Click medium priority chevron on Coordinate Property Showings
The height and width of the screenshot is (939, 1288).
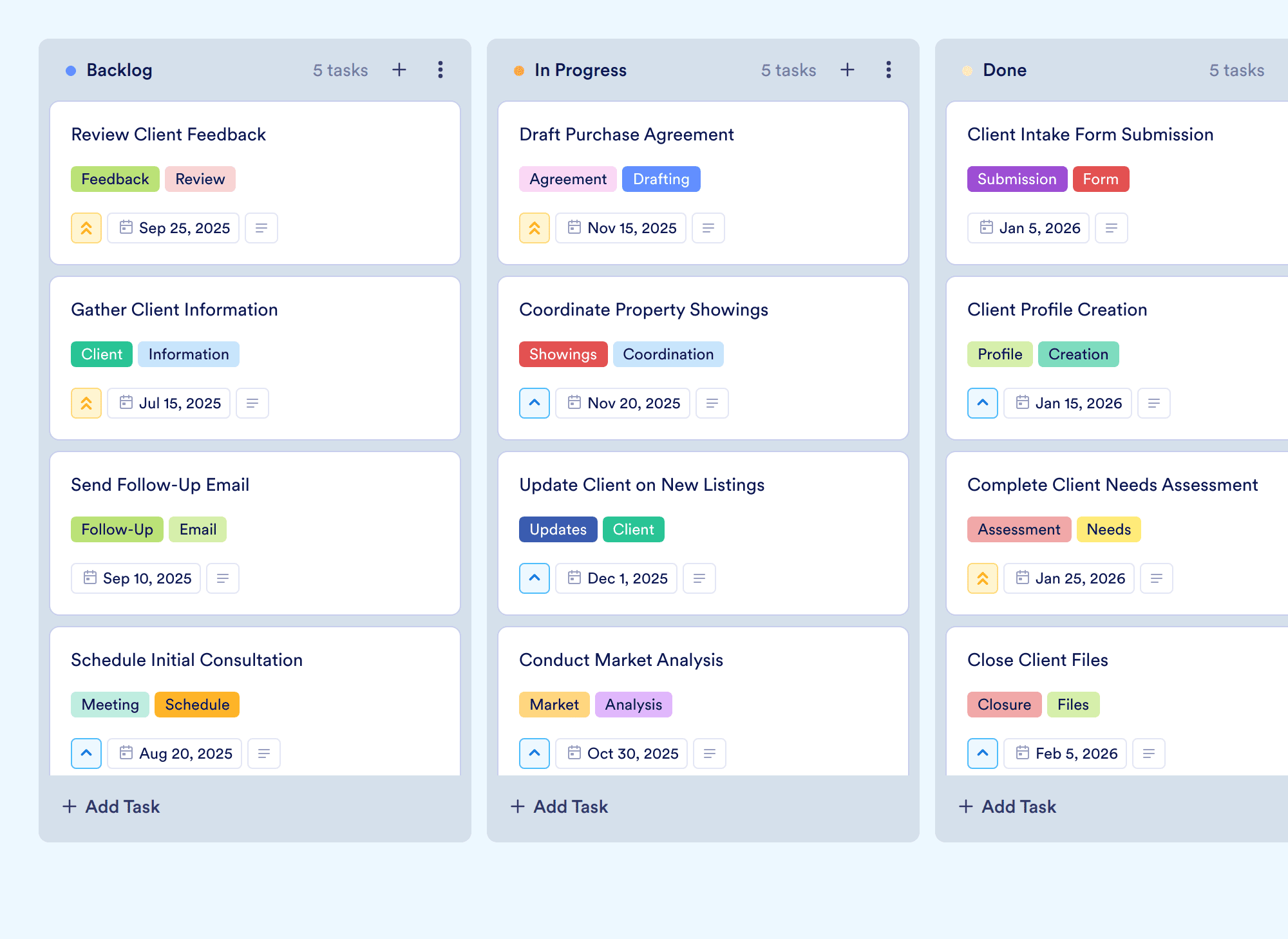click(535, 403)
